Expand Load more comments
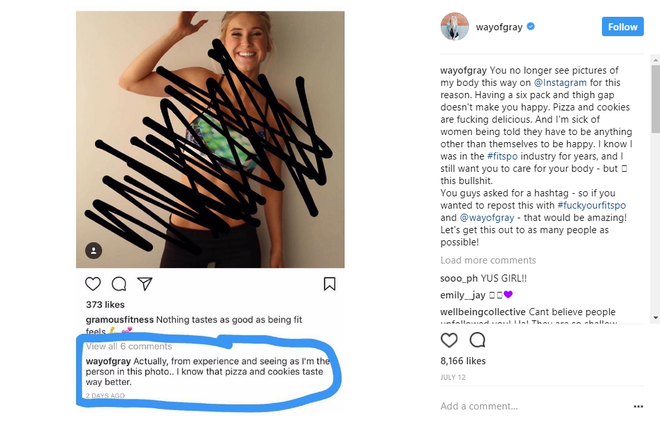This screenshot has height=425, width=660. [488, 260]
